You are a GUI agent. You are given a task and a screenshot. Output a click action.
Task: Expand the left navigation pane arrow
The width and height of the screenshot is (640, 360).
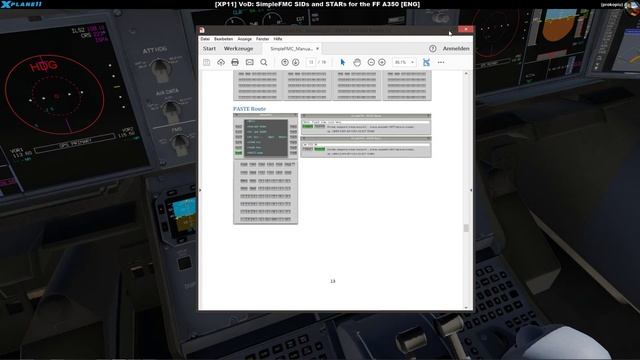[x=200, y=190]
